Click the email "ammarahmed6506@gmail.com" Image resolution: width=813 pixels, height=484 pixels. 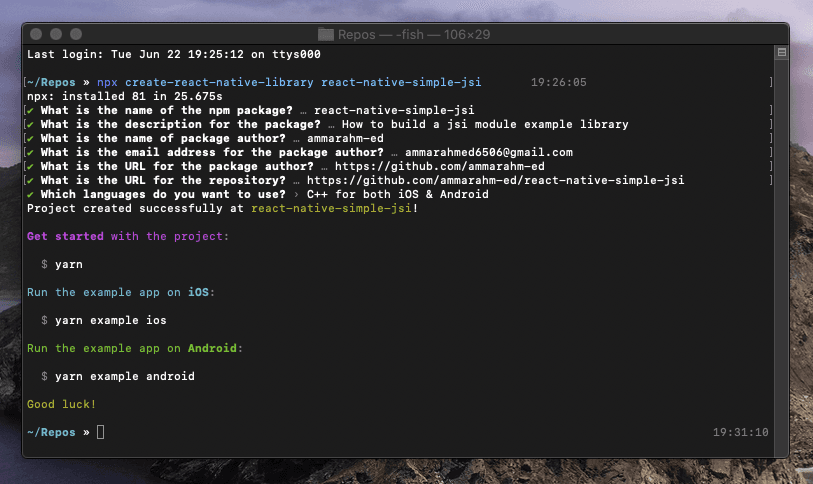point(489,153)
